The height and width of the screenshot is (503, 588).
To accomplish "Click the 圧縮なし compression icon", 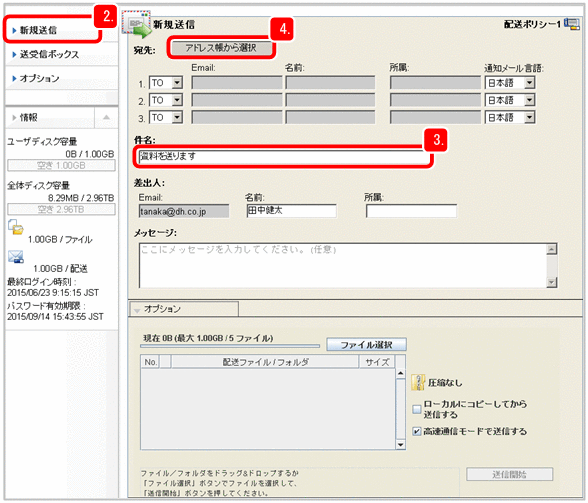I will 418,382.
